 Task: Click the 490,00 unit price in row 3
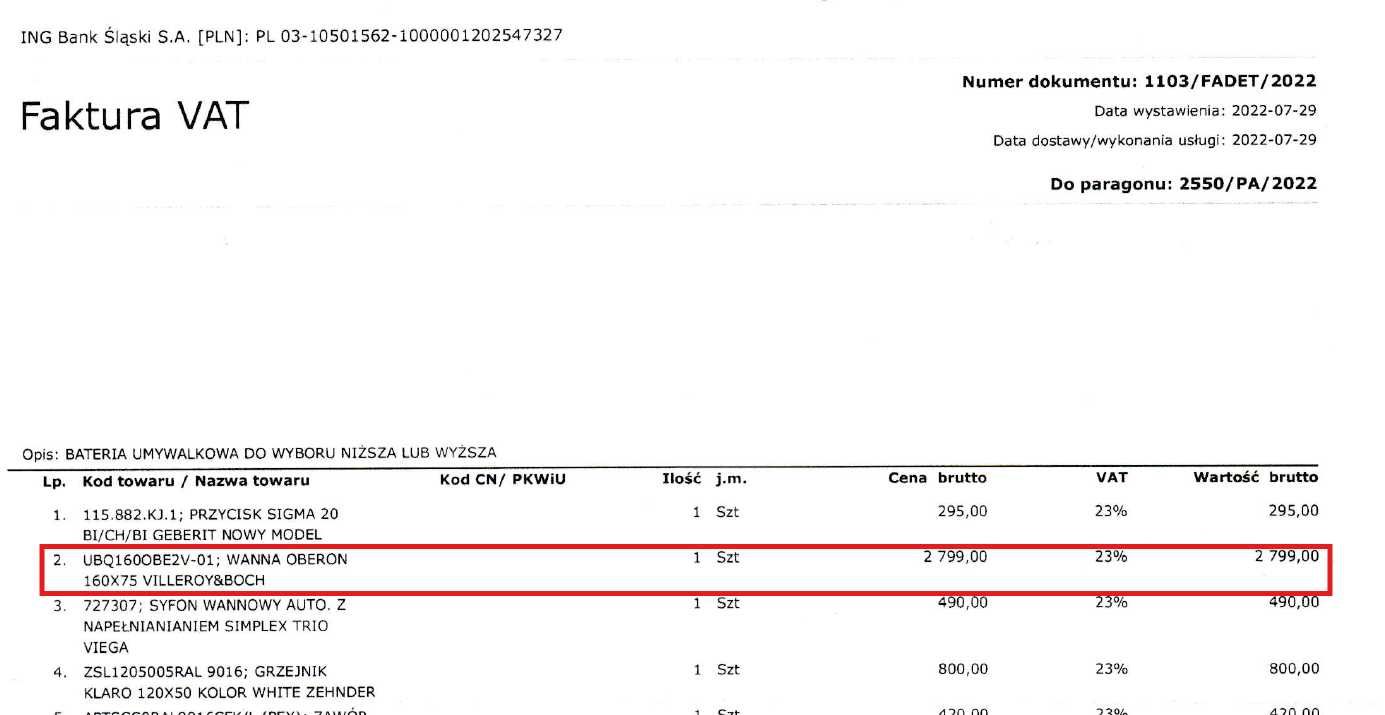(963, 603)
